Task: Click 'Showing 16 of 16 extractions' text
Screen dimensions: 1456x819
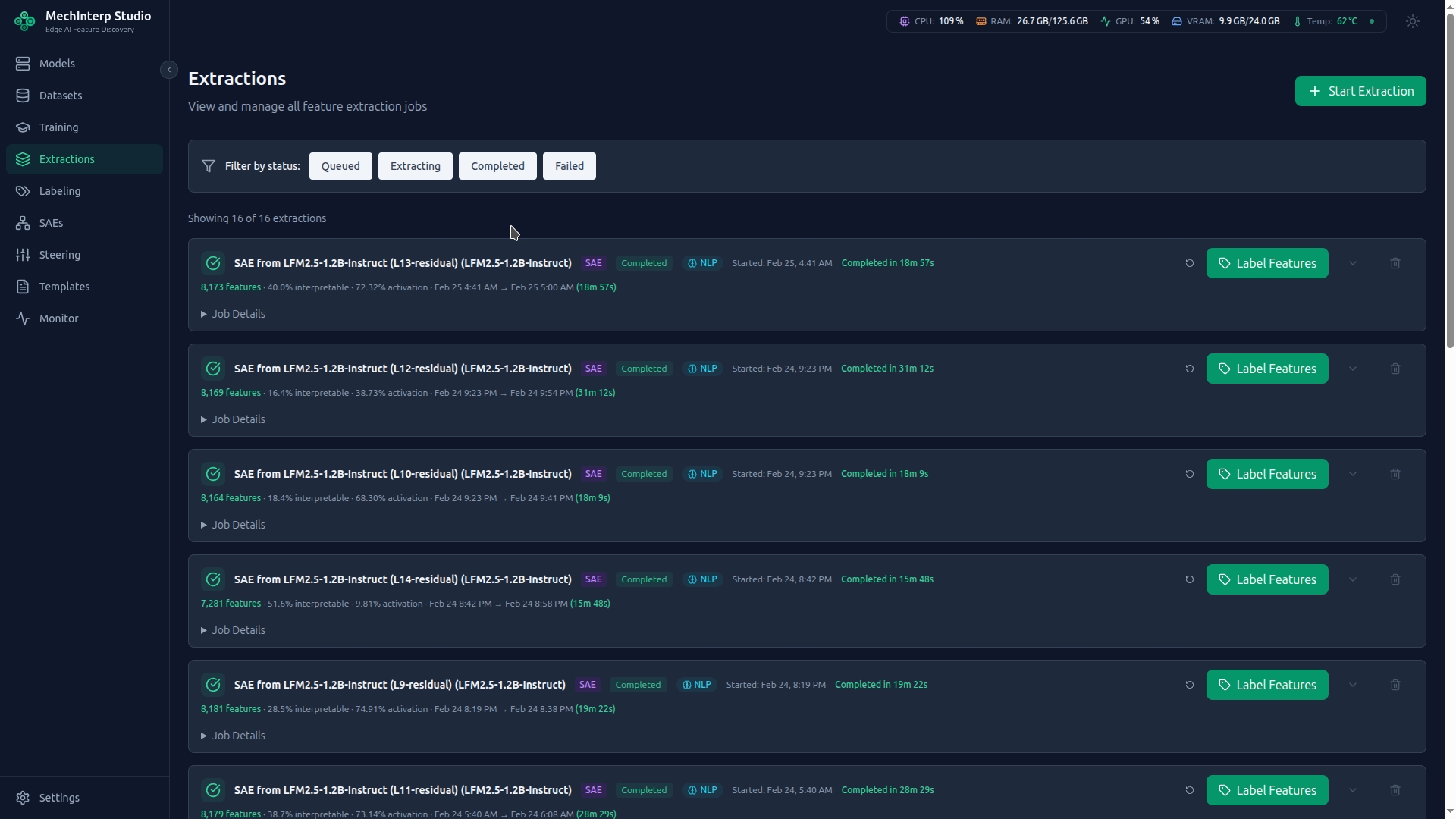Action: 257,218
